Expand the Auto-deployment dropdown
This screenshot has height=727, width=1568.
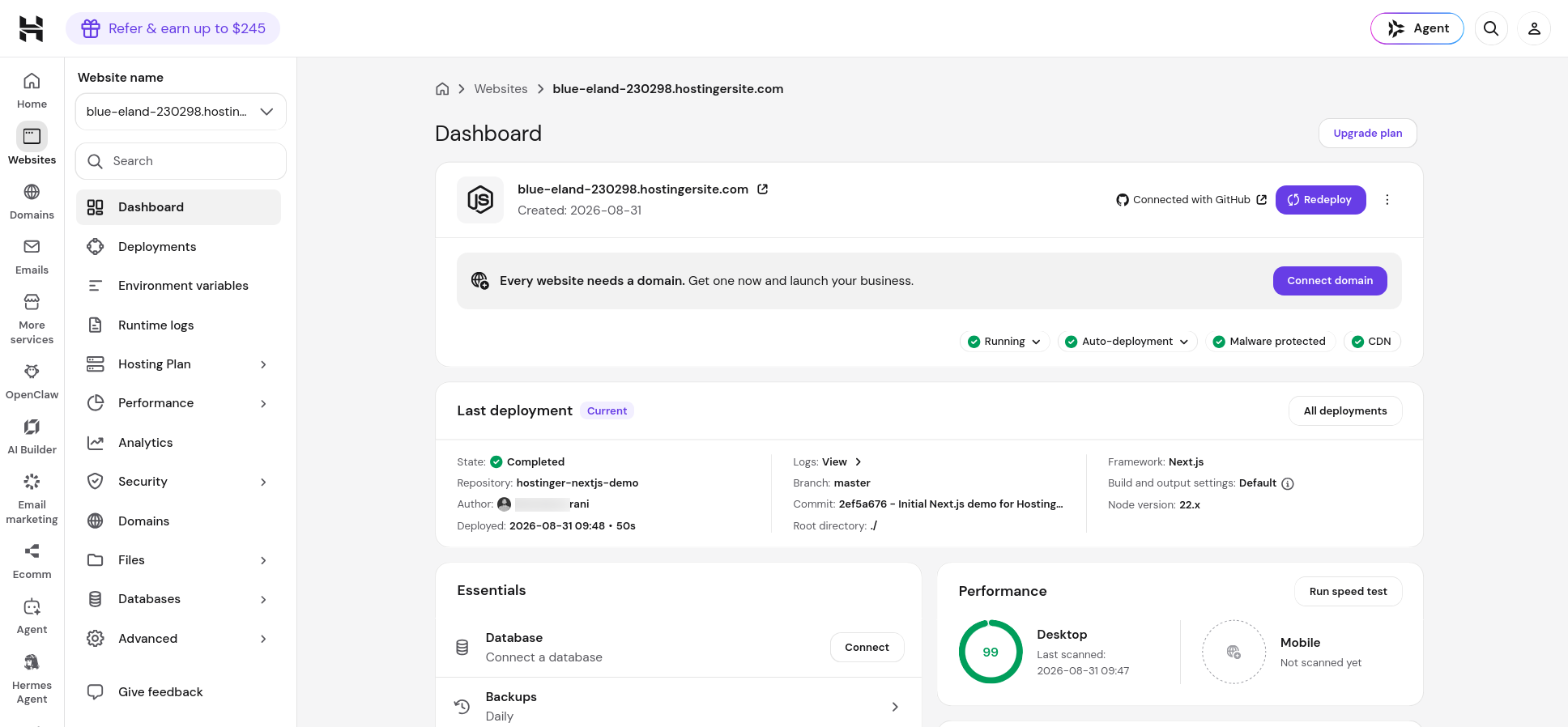point(1127,342)
